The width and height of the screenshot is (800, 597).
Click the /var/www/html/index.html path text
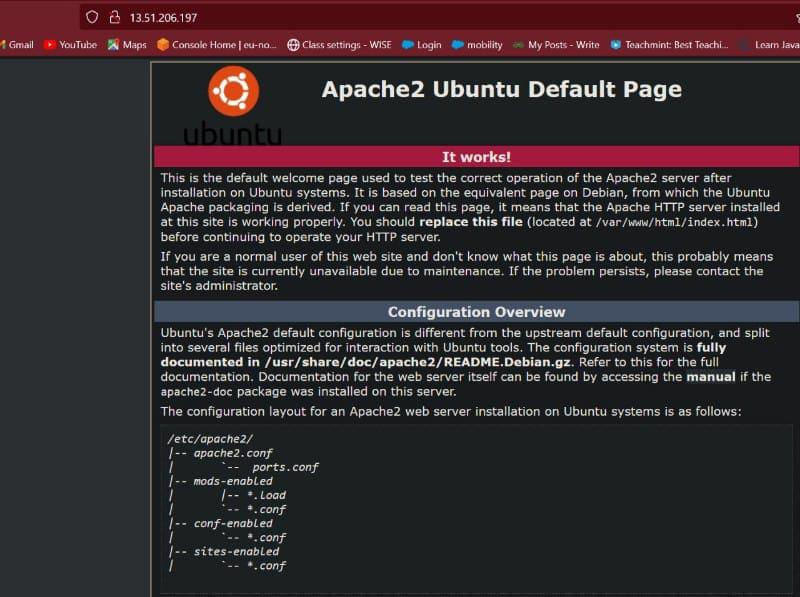674,222
